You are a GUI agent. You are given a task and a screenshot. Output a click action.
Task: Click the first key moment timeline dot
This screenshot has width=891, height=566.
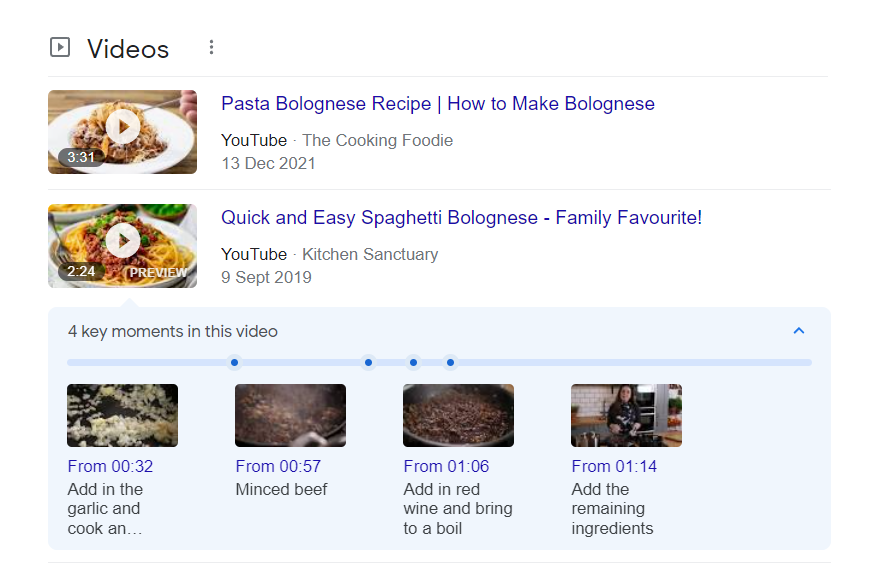(x=234, y=362)
